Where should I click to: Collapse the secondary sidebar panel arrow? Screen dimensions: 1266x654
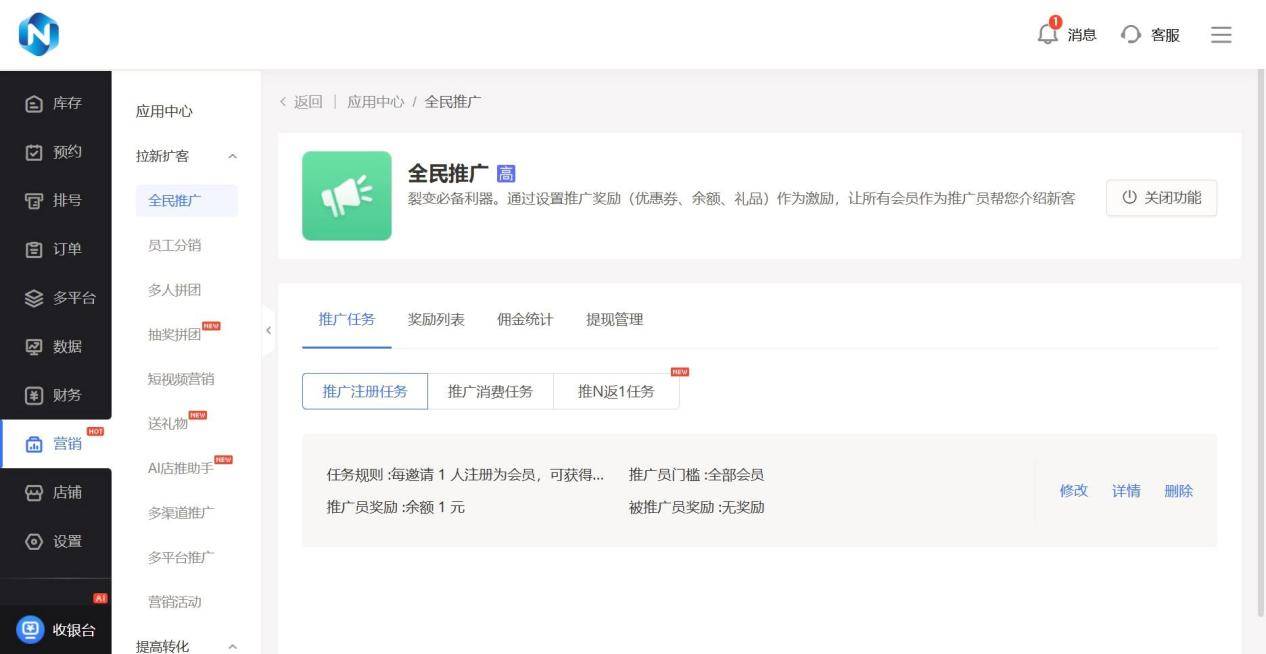(268, 330)
